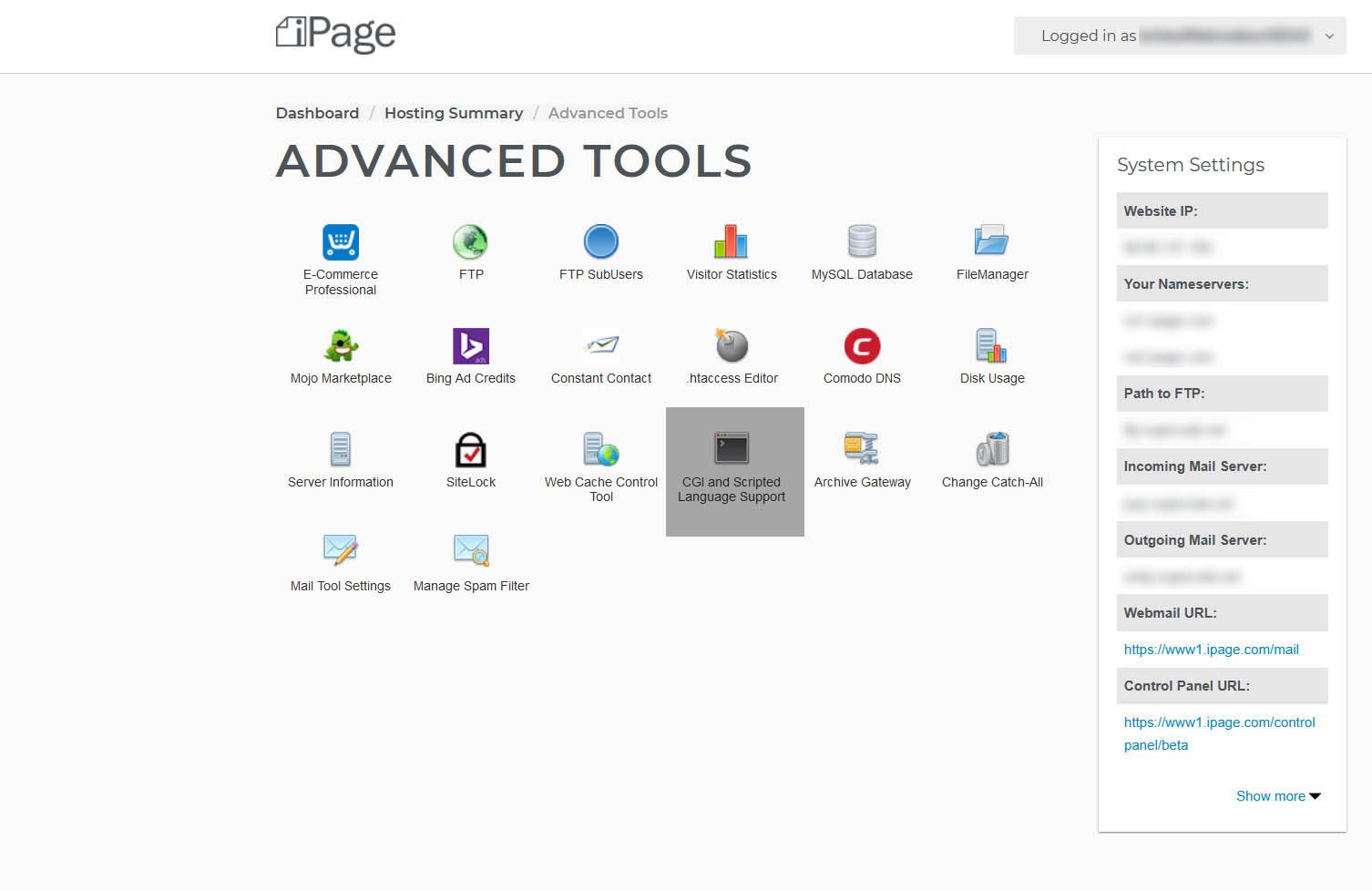This screenshot has width=1372, height=891.
Task: Click the ADVANCED TOOLS page heading
Action: [x=514, y=161]
